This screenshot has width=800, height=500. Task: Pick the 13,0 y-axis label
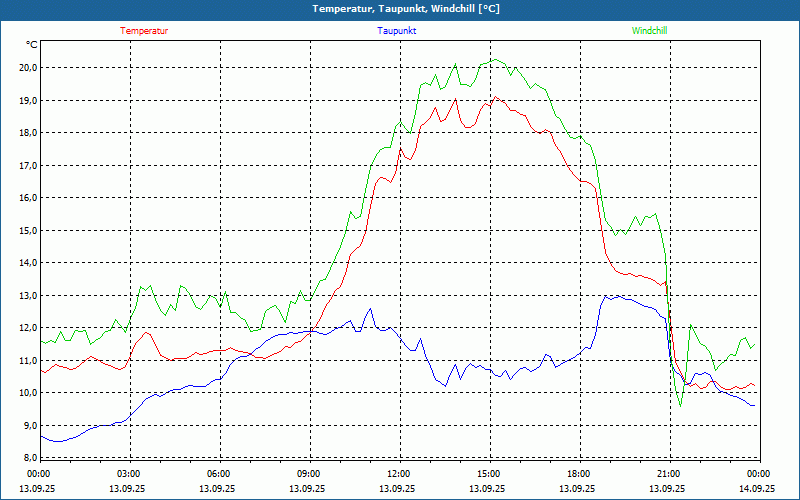[x=26, y=295]
